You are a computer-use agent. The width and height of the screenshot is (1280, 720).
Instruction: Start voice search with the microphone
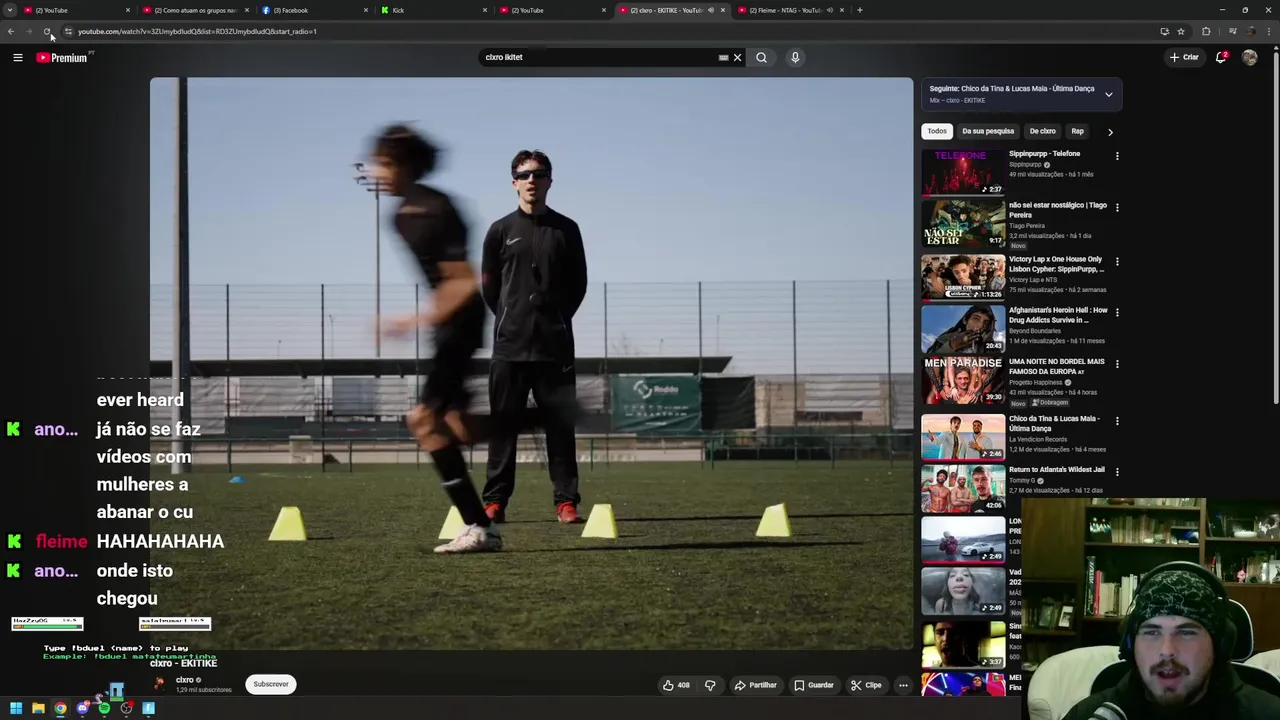click(x=795, y=58)
